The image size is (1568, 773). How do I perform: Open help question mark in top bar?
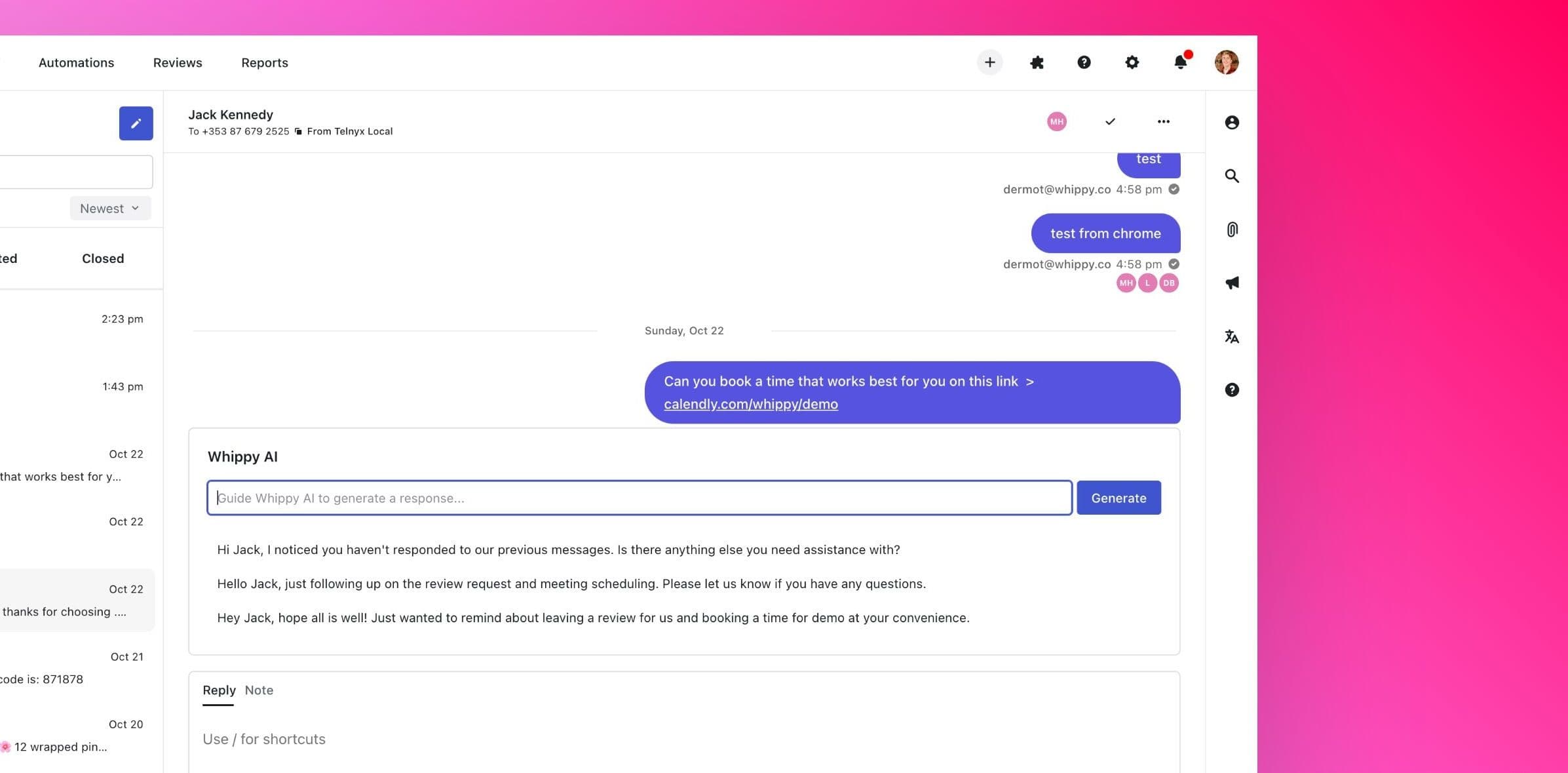1084,62
